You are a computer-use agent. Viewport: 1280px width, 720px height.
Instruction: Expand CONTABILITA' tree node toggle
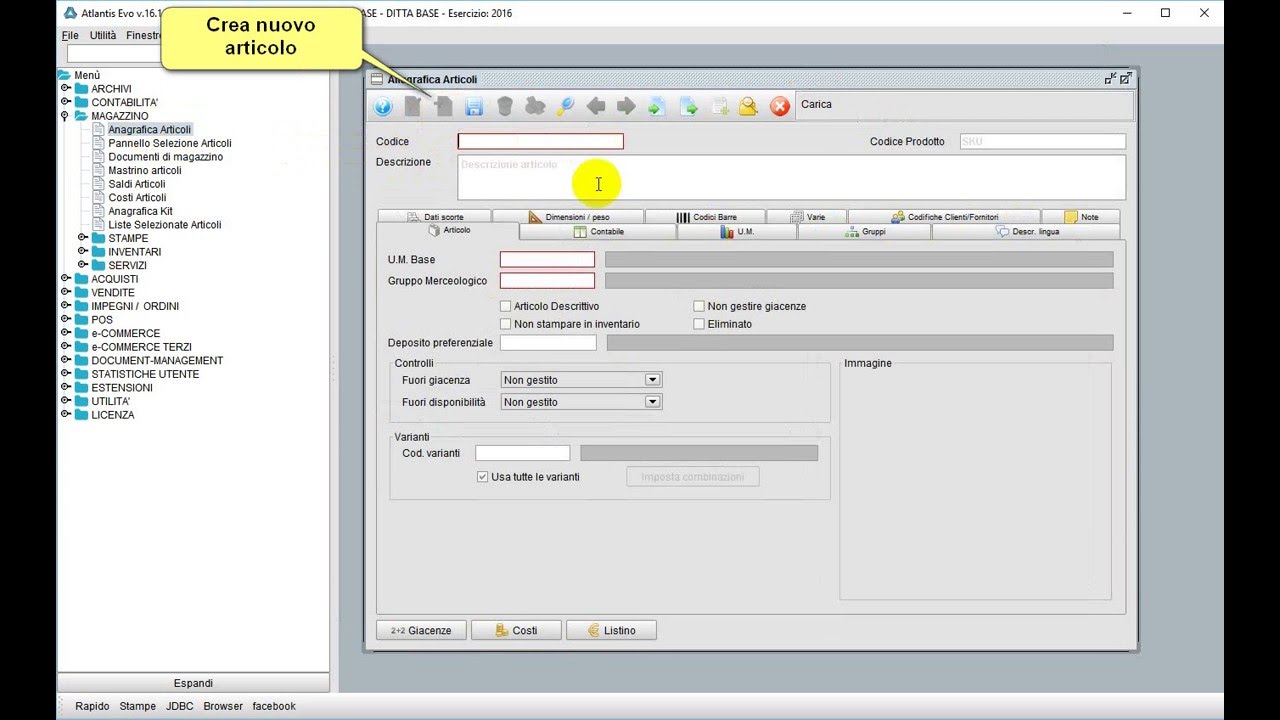click(65, 102)
